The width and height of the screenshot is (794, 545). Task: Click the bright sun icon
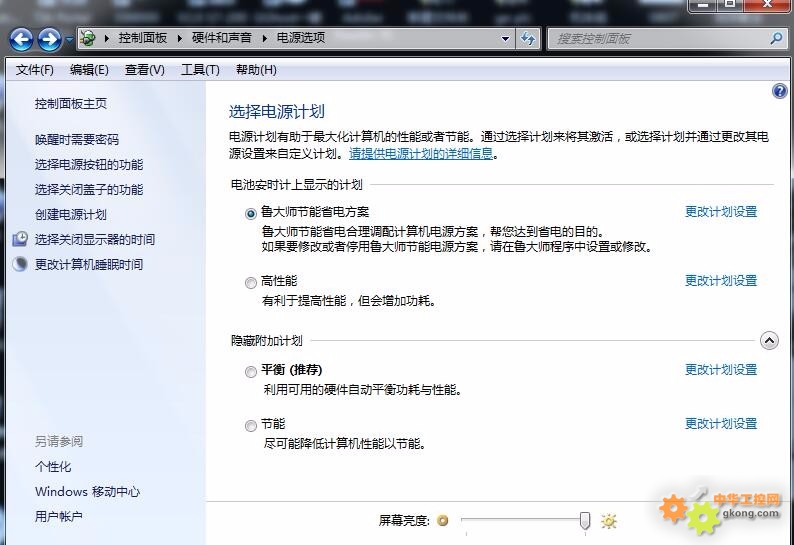609,521
